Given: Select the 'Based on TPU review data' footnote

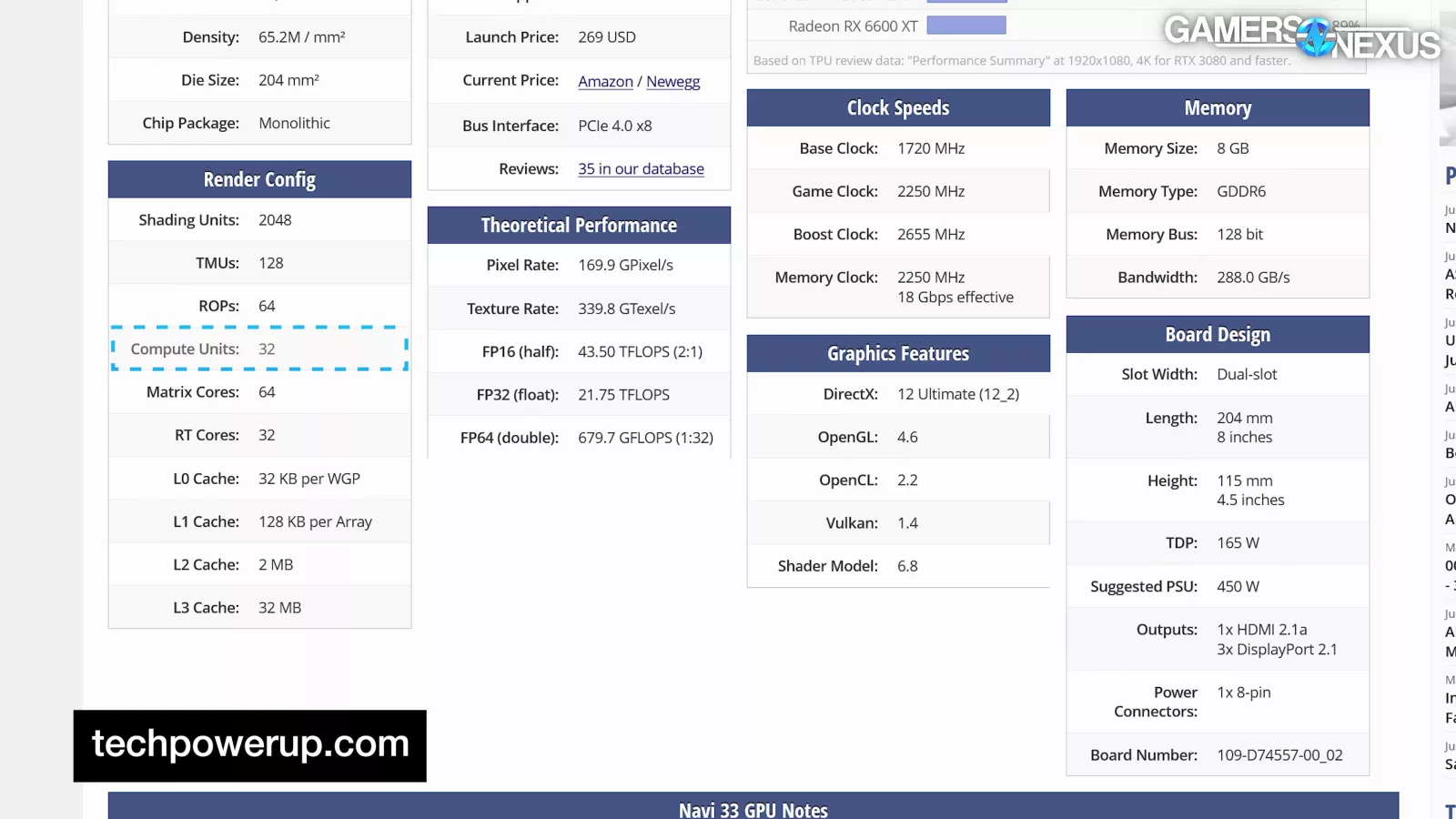Looking at the screenshot, I should pos(1022,61).
